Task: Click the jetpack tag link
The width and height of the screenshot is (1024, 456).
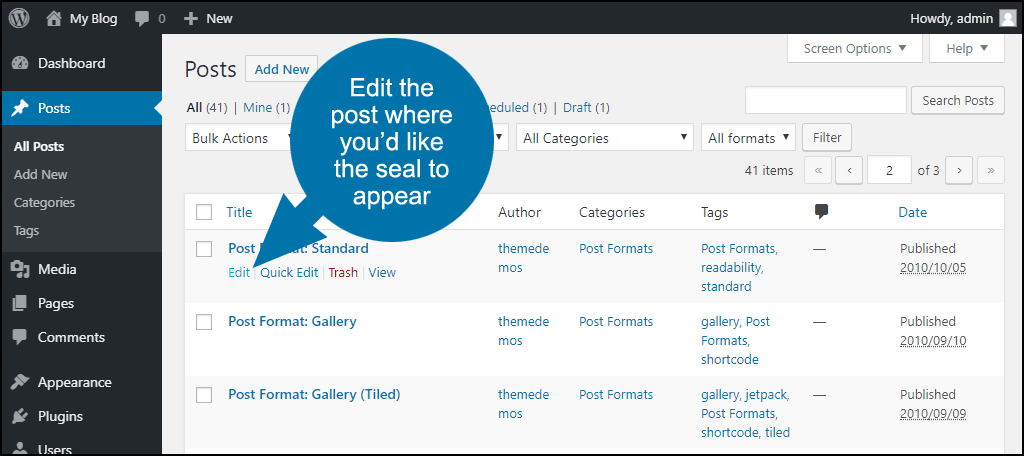Action: (766, 395)
